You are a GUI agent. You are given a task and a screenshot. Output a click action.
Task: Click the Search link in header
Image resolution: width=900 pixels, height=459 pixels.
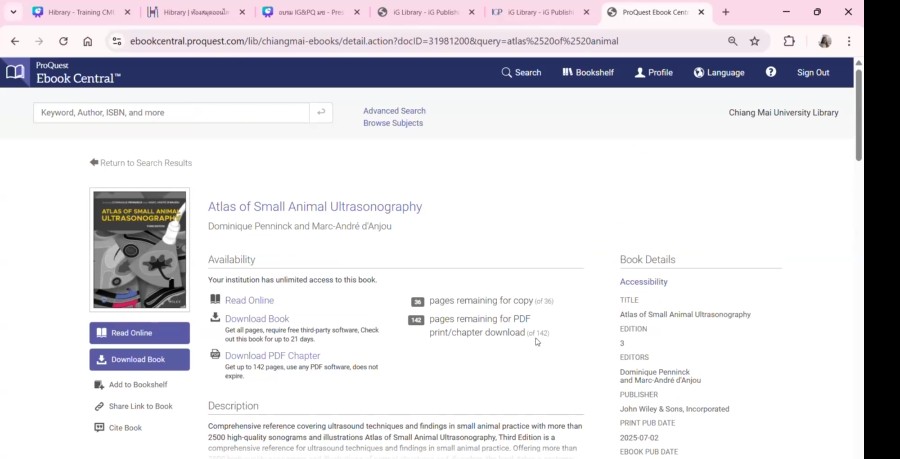coord(521,72)
